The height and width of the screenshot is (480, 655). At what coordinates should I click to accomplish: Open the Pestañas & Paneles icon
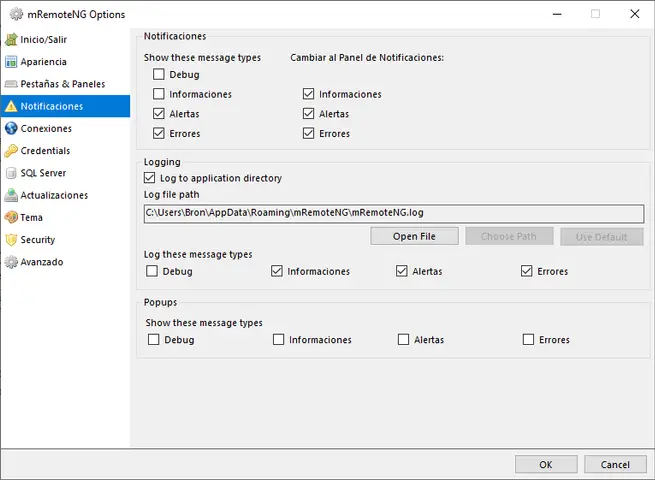coord(11,84)
